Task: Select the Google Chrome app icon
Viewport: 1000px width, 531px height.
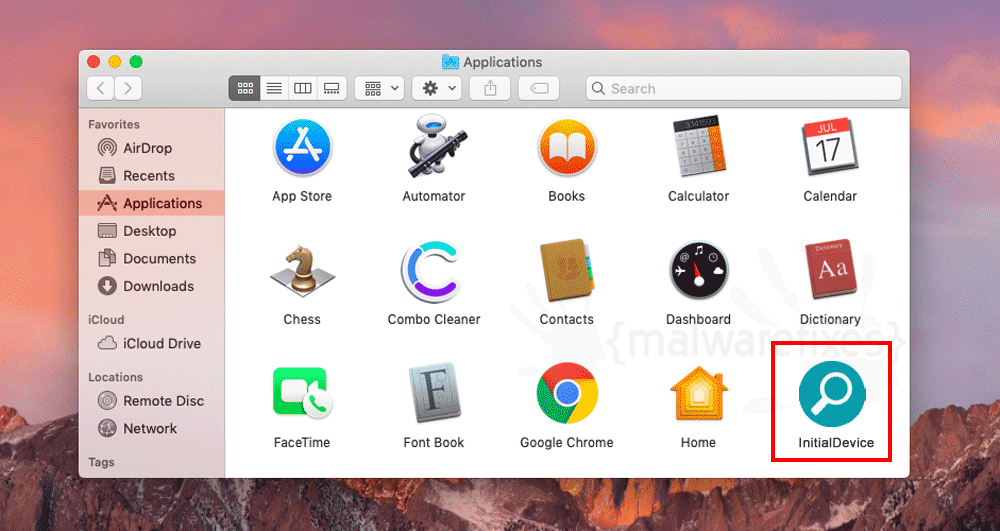Action: click(x=566, y=393)
